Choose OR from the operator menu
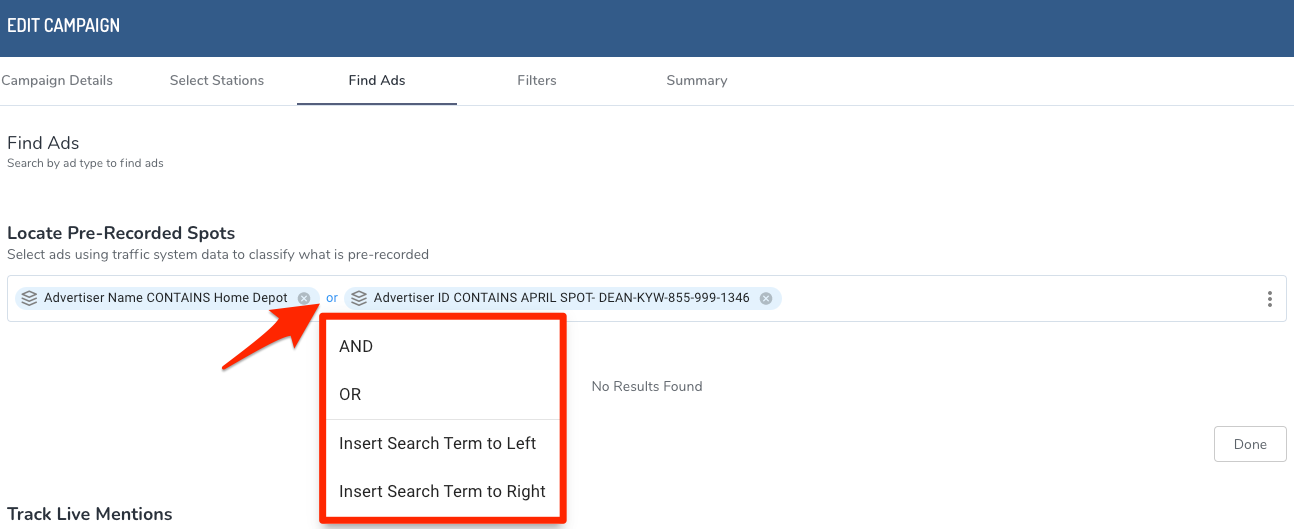This screenshot has width=1294, height=529. point(350,394)
